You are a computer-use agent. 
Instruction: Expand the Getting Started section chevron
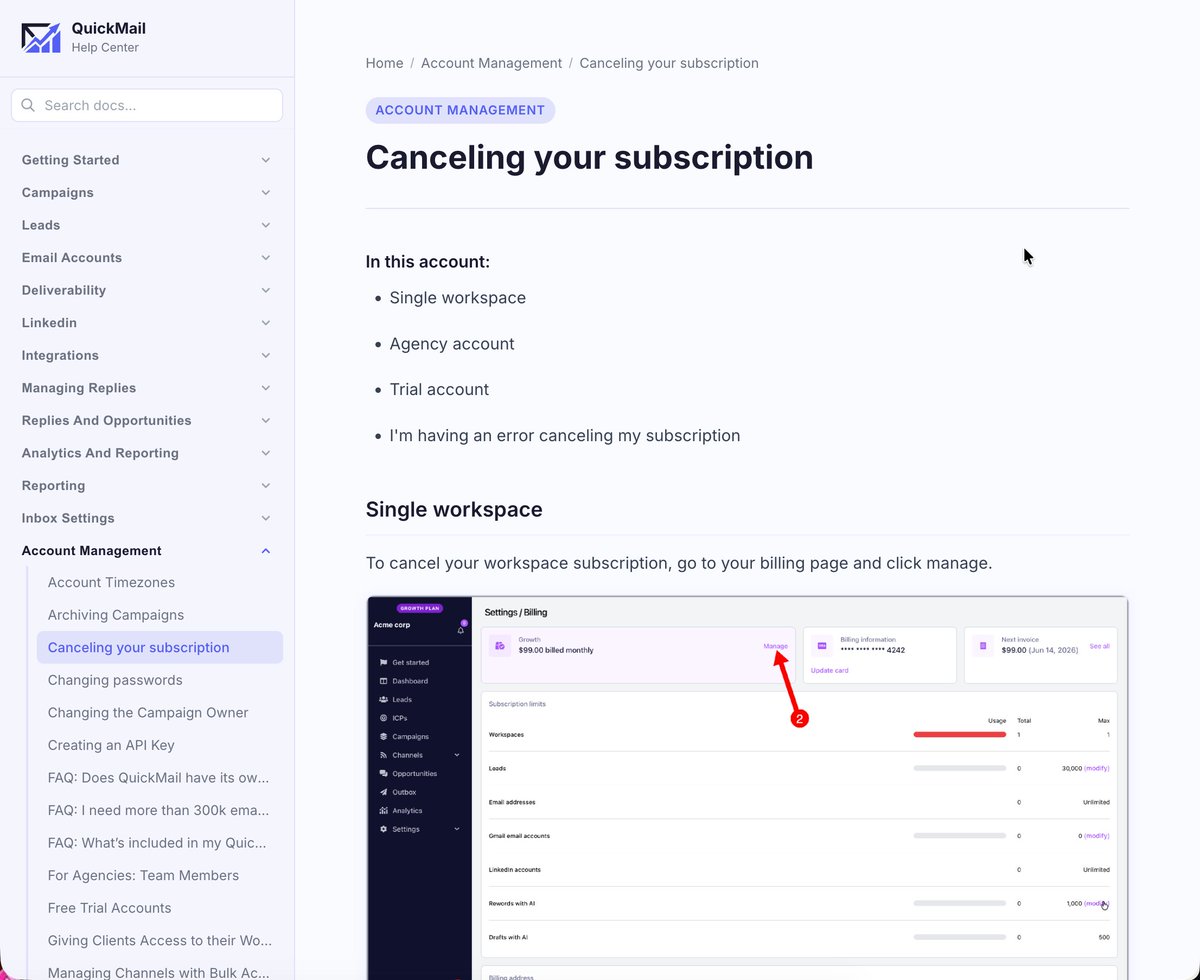265,160
